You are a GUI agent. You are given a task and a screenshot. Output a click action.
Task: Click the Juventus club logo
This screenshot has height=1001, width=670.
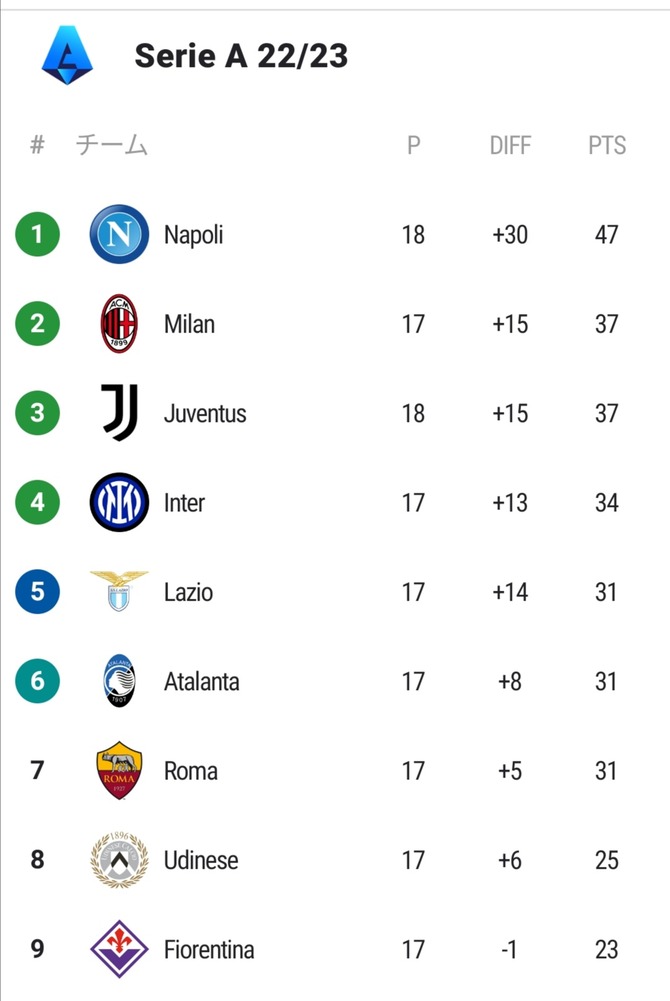tap(119, 413)
